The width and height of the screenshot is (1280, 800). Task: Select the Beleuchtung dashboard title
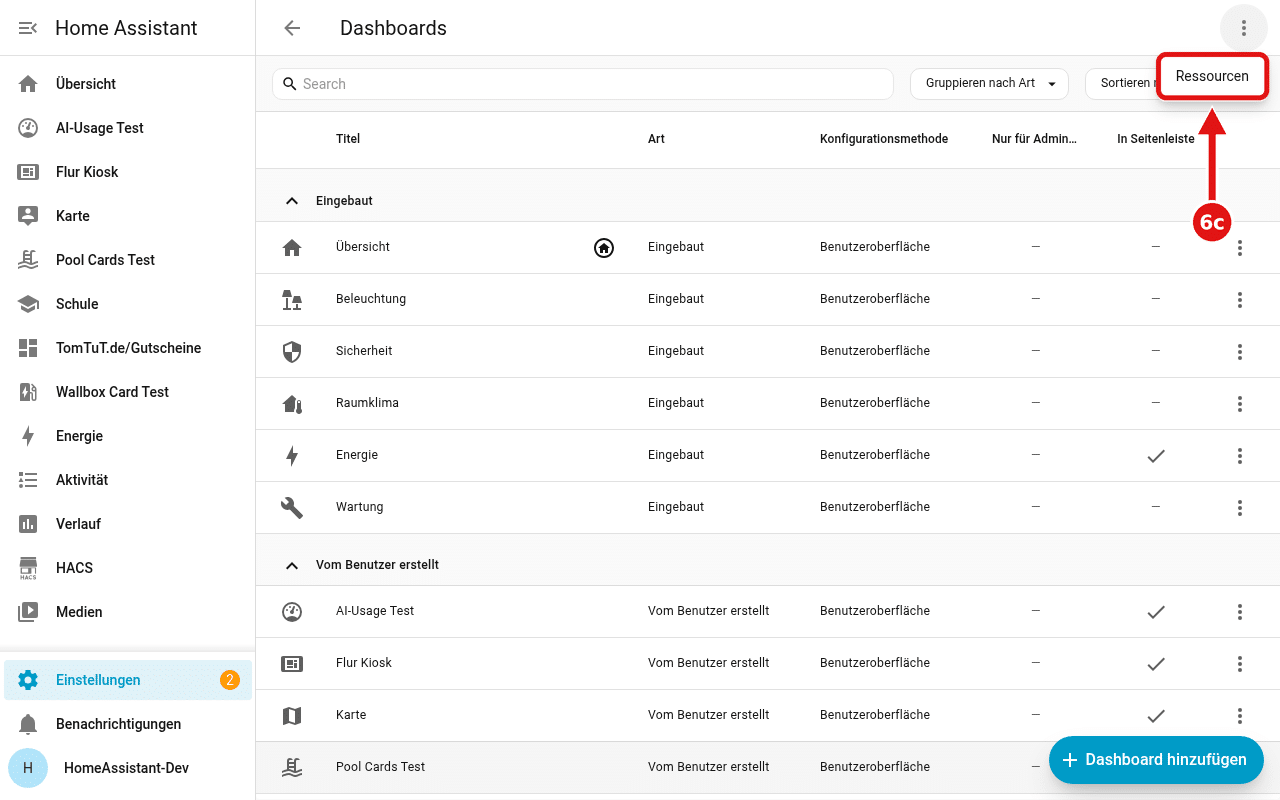[x=371, y=299]
